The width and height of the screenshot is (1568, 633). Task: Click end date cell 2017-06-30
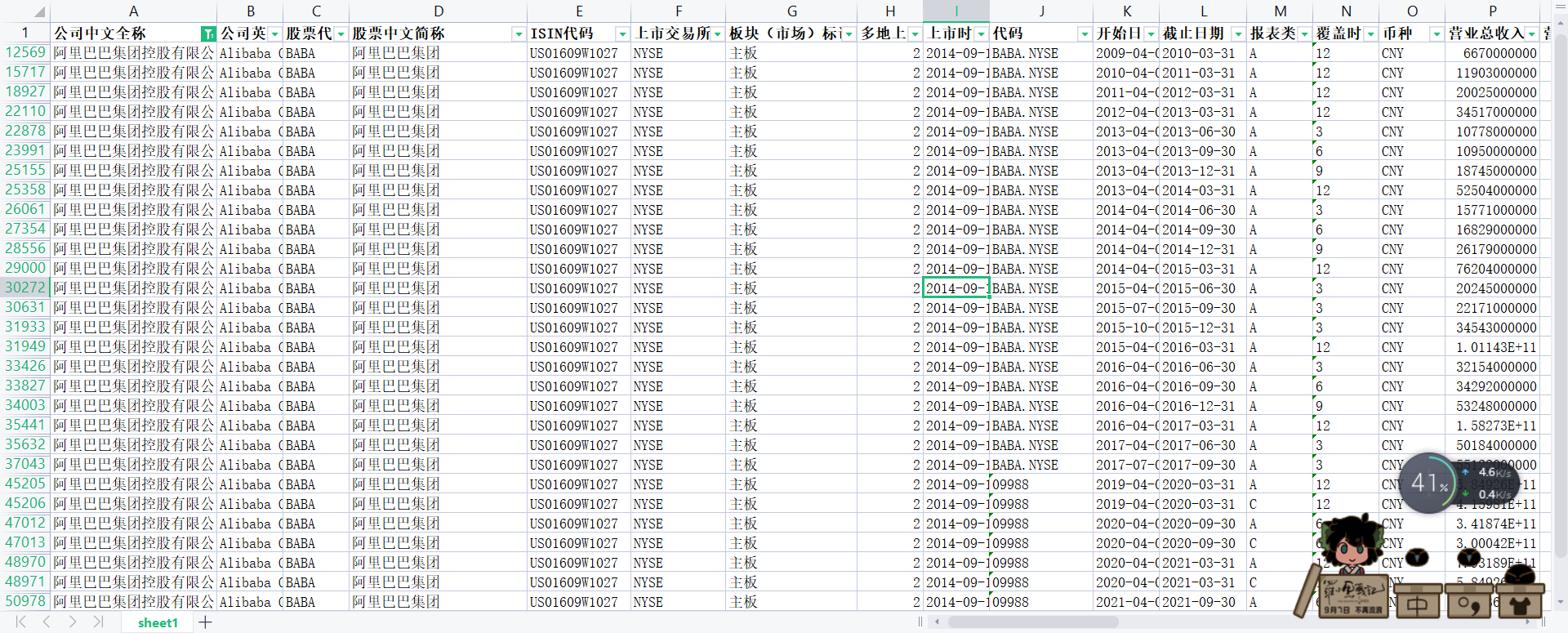[1203, 445]
